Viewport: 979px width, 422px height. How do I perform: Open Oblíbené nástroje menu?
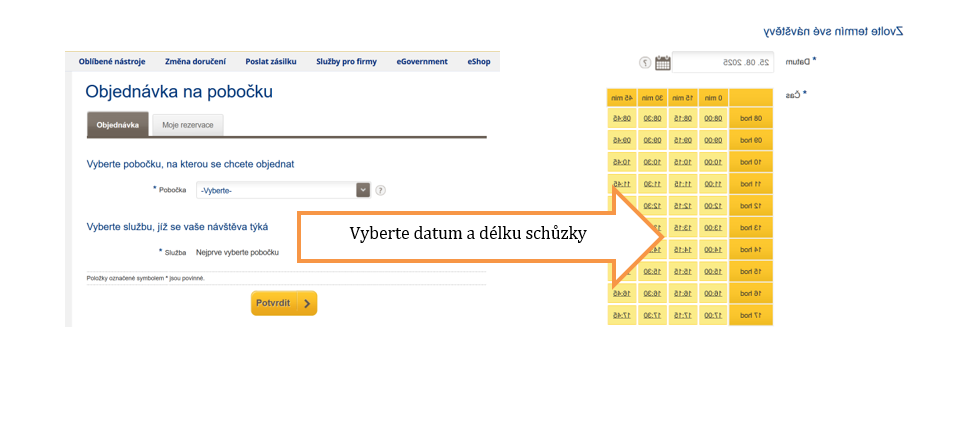(110, 61)
